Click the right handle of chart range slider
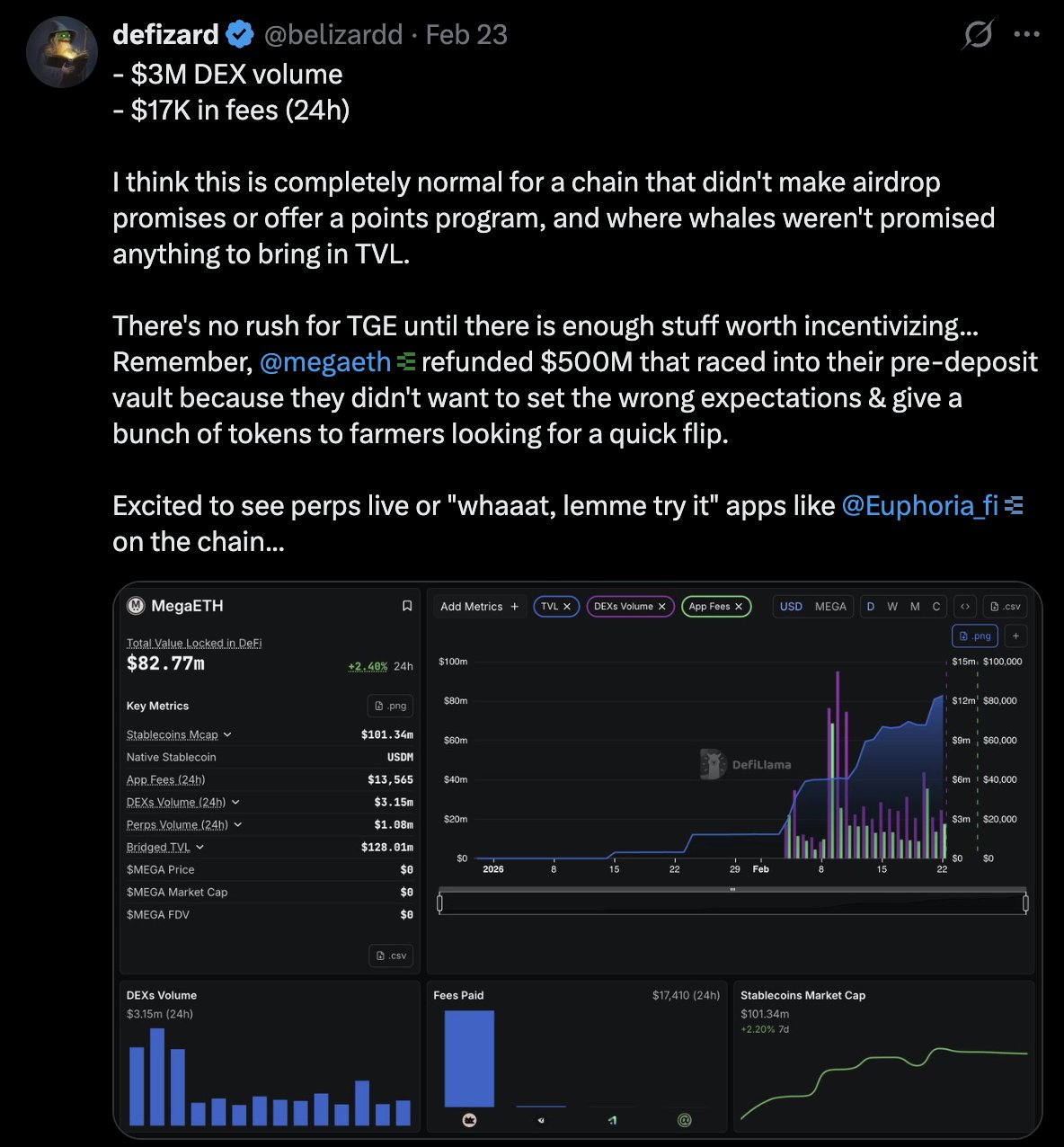 (1025, 902)
